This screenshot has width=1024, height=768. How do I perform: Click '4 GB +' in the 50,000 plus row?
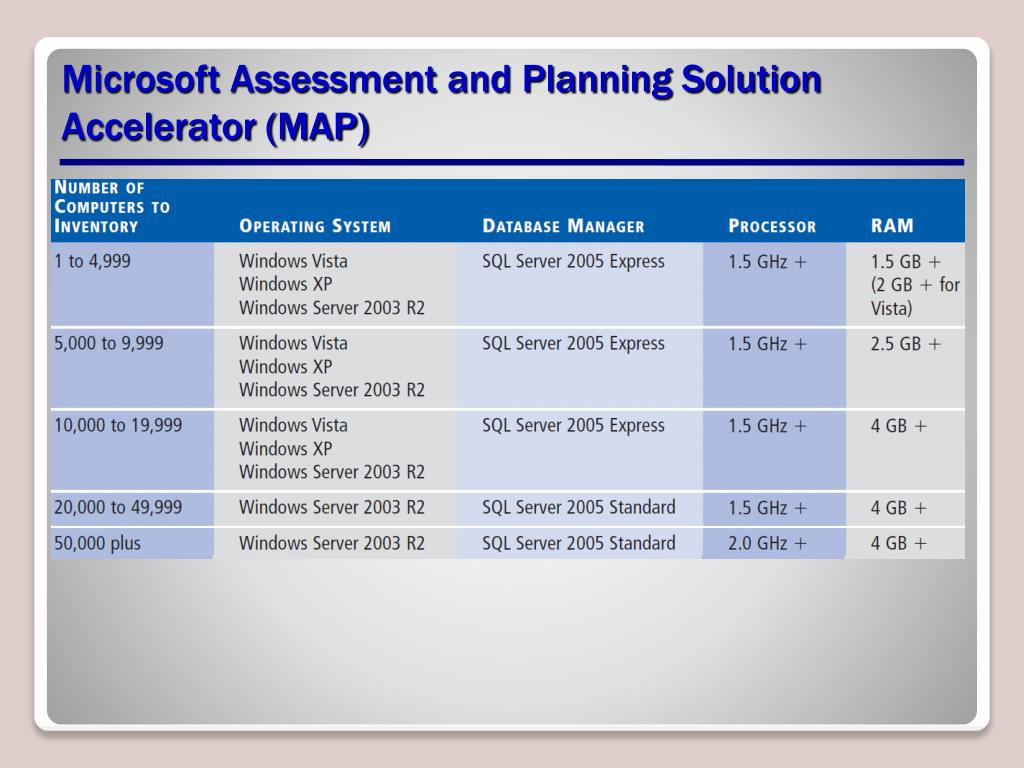899,543
